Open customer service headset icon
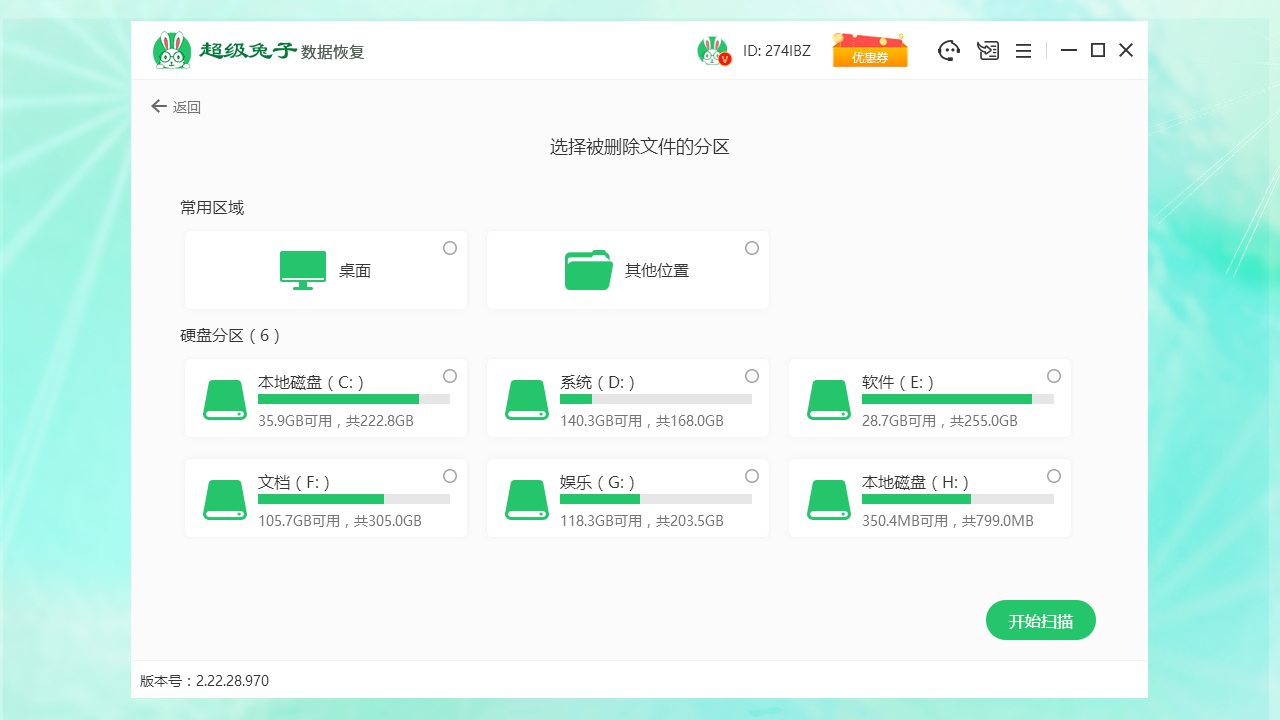This screenshot has width=1280, height=720. [x=949, y=50]
